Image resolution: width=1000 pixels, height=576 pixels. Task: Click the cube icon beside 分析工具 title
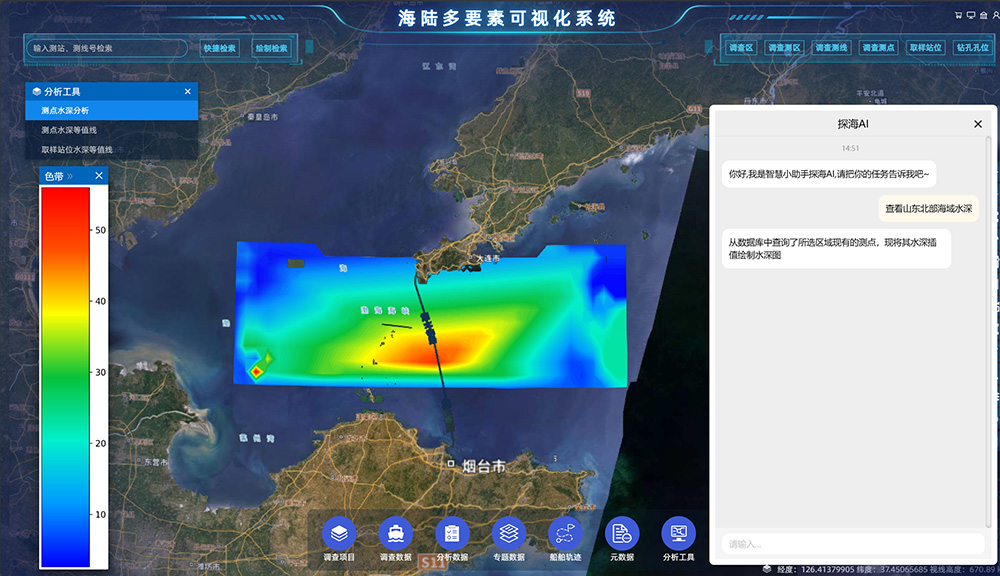pyautogui.click(x=36, y=91)
